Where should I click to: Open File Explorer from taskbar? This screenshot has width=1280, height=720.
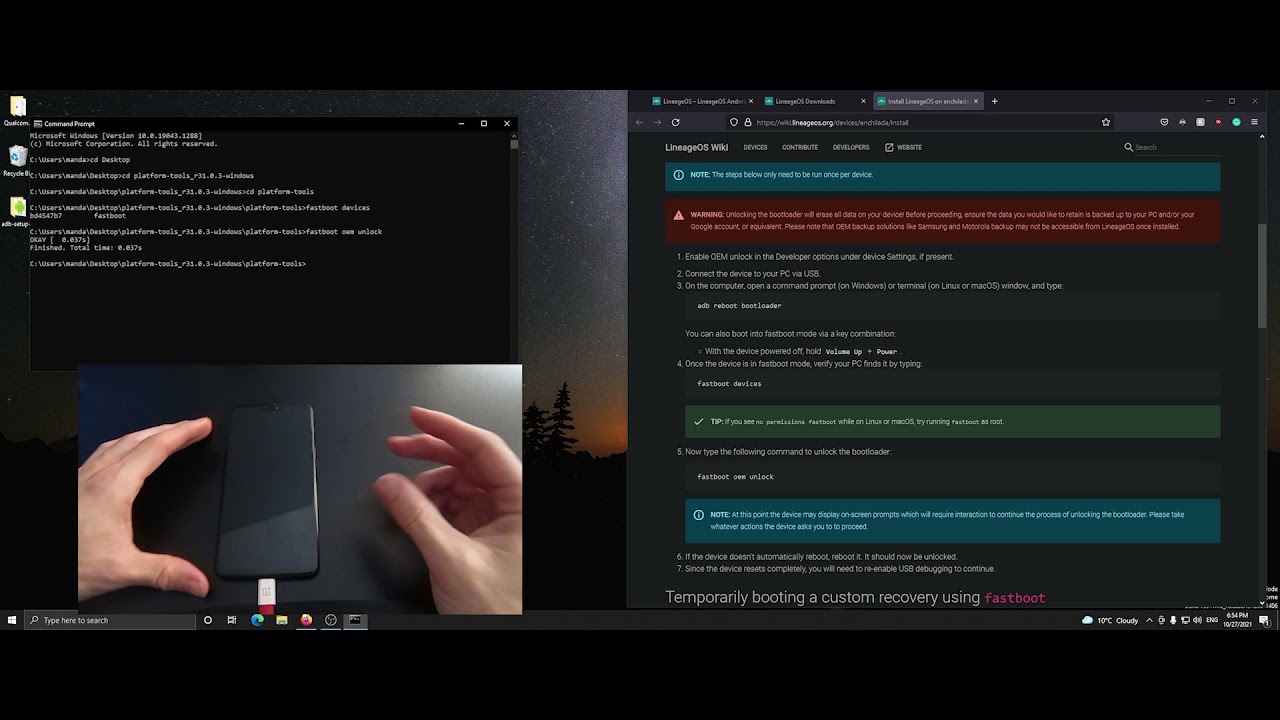pos(282,620)
